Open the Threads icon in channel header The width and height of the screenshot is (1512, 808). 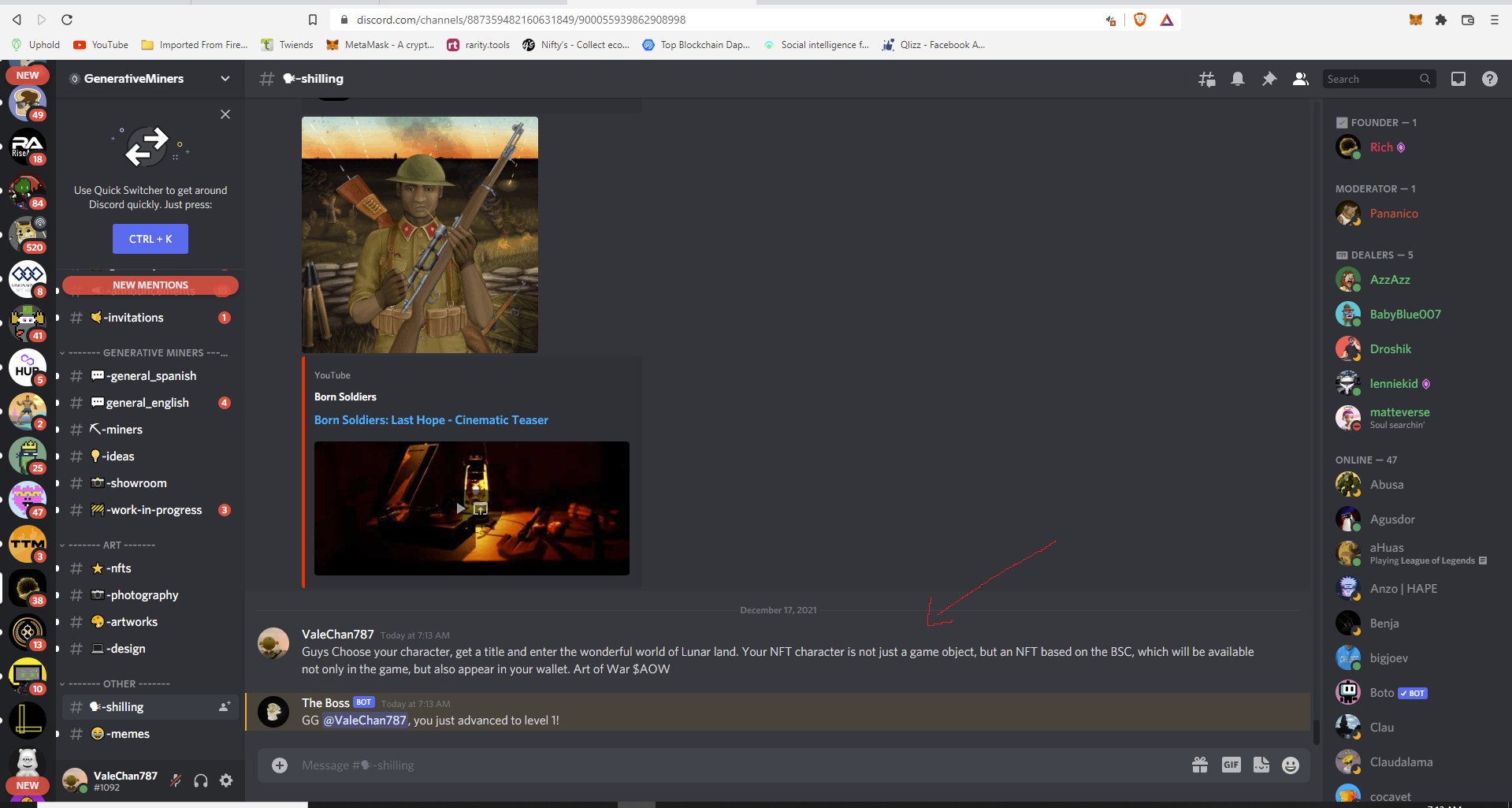coord(1206,79)
